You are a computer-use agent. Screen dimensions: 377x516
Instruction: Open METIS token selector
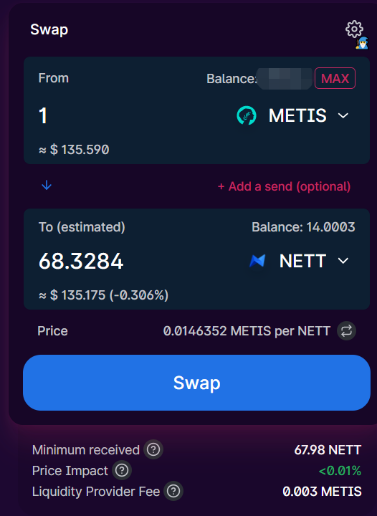(x=293, y=116)
